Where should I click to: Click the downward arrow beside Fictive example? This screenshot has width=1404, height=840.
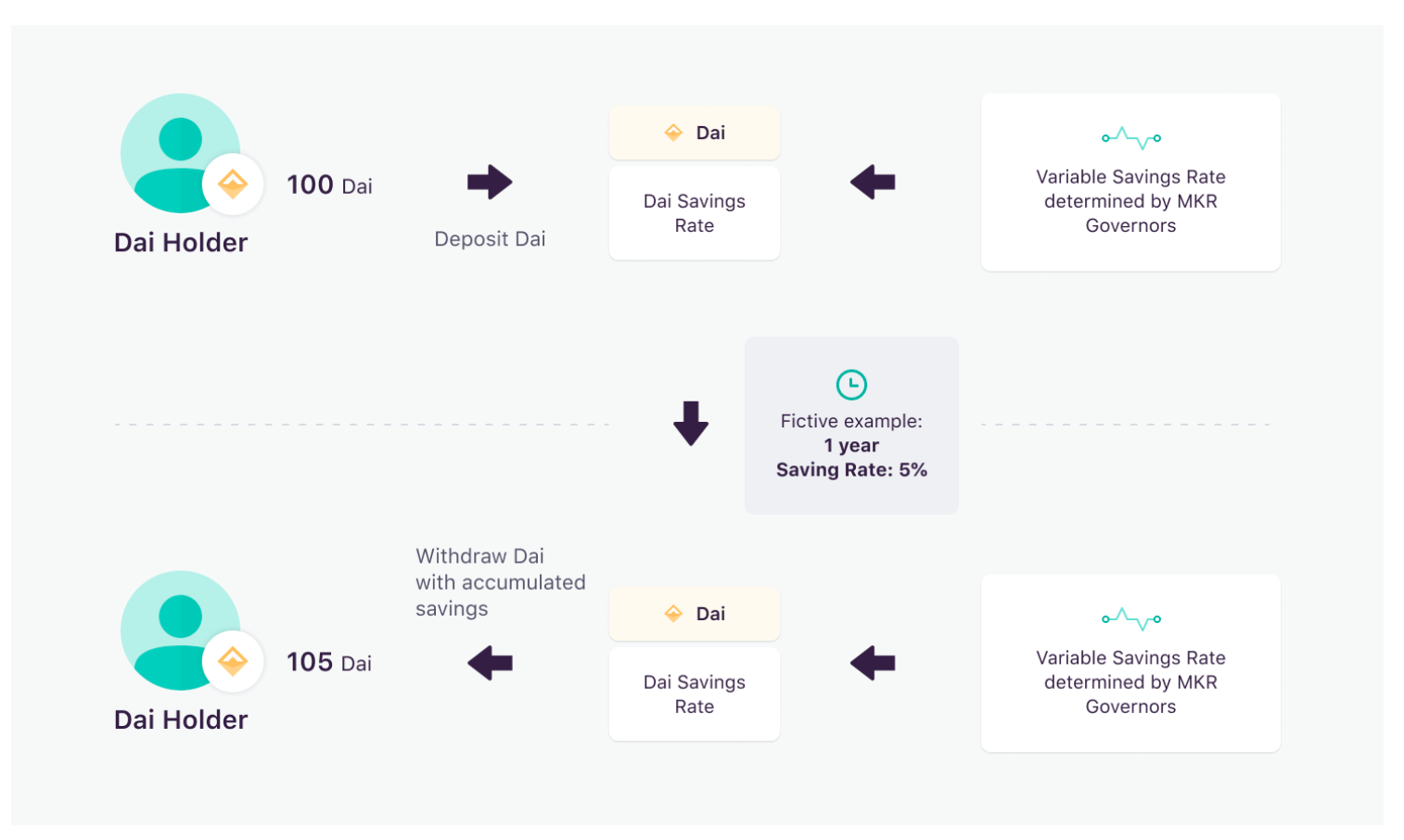pyautogui.click(x=691, y=424)
